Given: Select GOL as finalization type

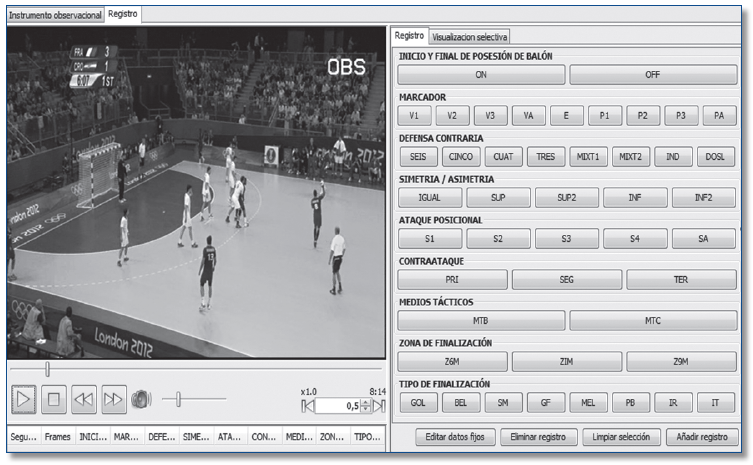Looking at the screenshot, I should click(x=417, y=402).
